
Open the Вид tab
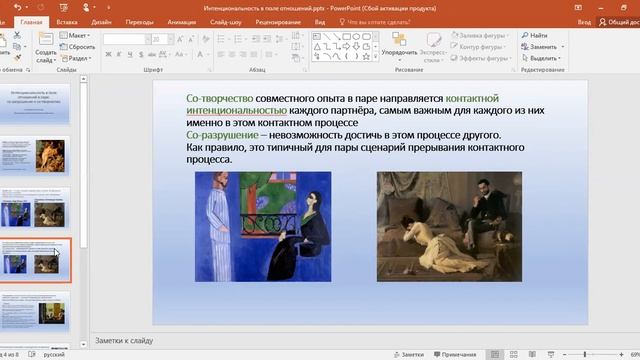(320, 22)
